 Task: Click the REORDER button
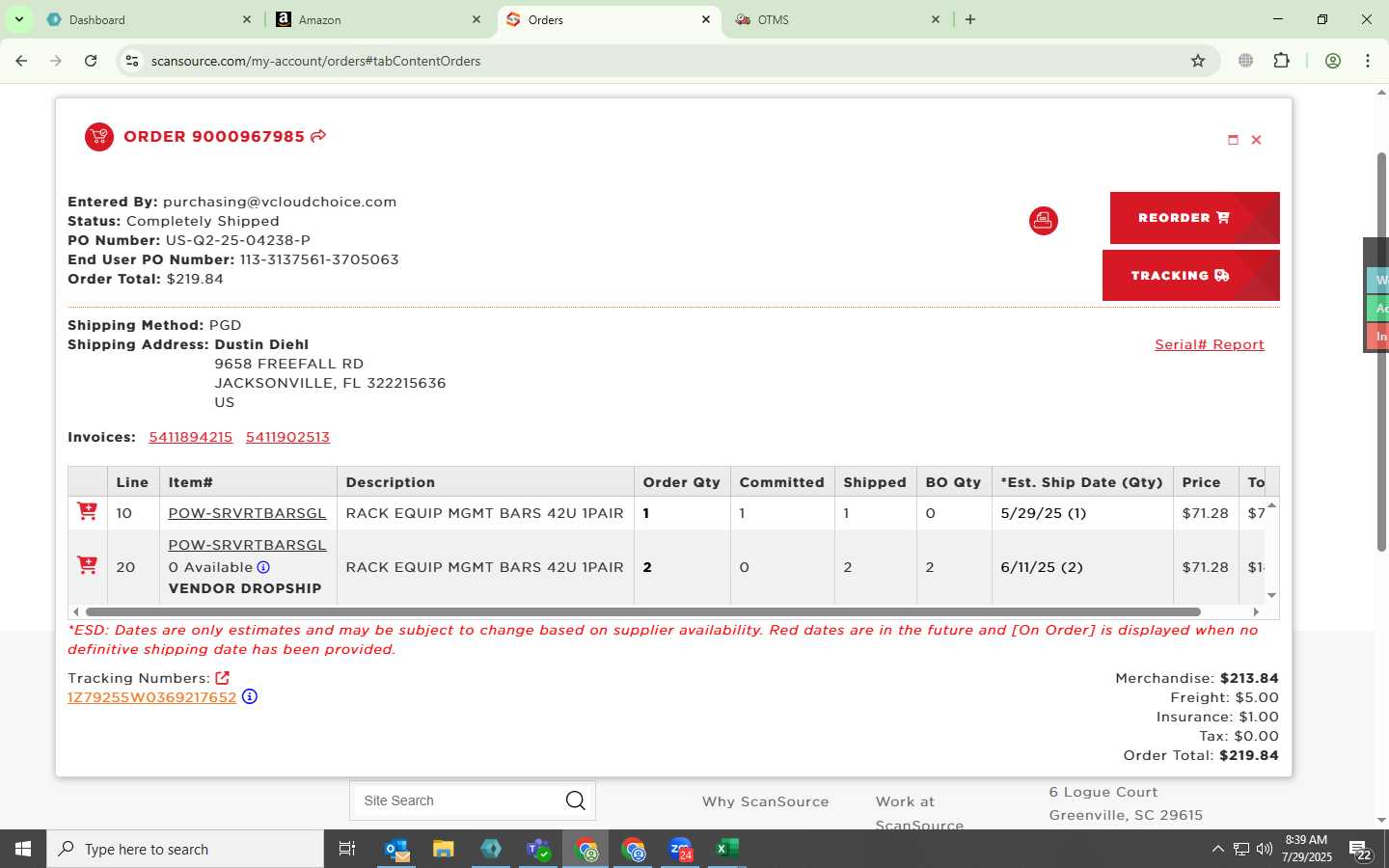[x=1194, y=218]
